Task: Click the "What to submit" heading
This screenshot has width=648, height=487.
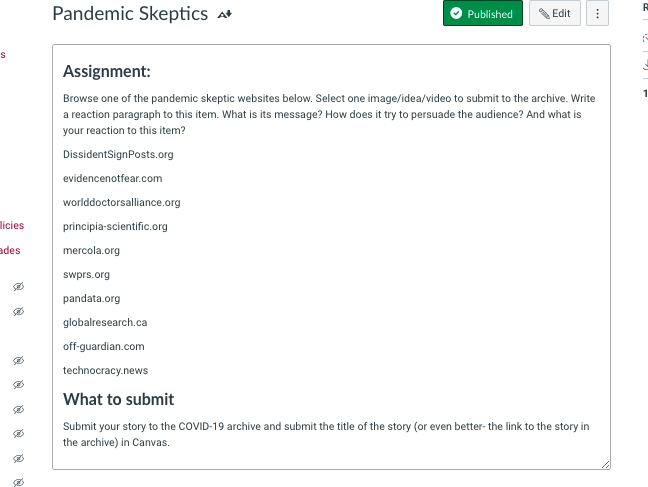Action: [118, 399]
